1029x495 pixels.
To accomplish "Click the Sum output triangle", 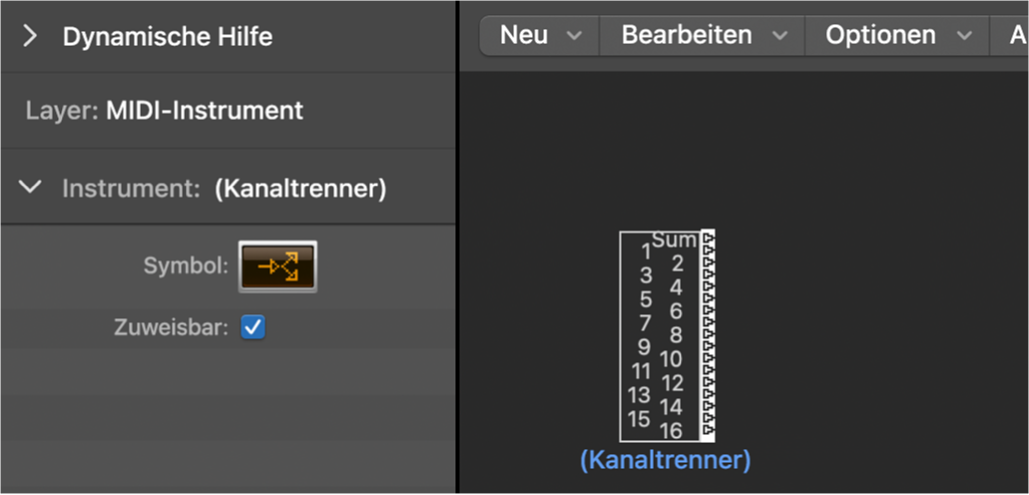I will pyautogui.click(x=709, y=239).
